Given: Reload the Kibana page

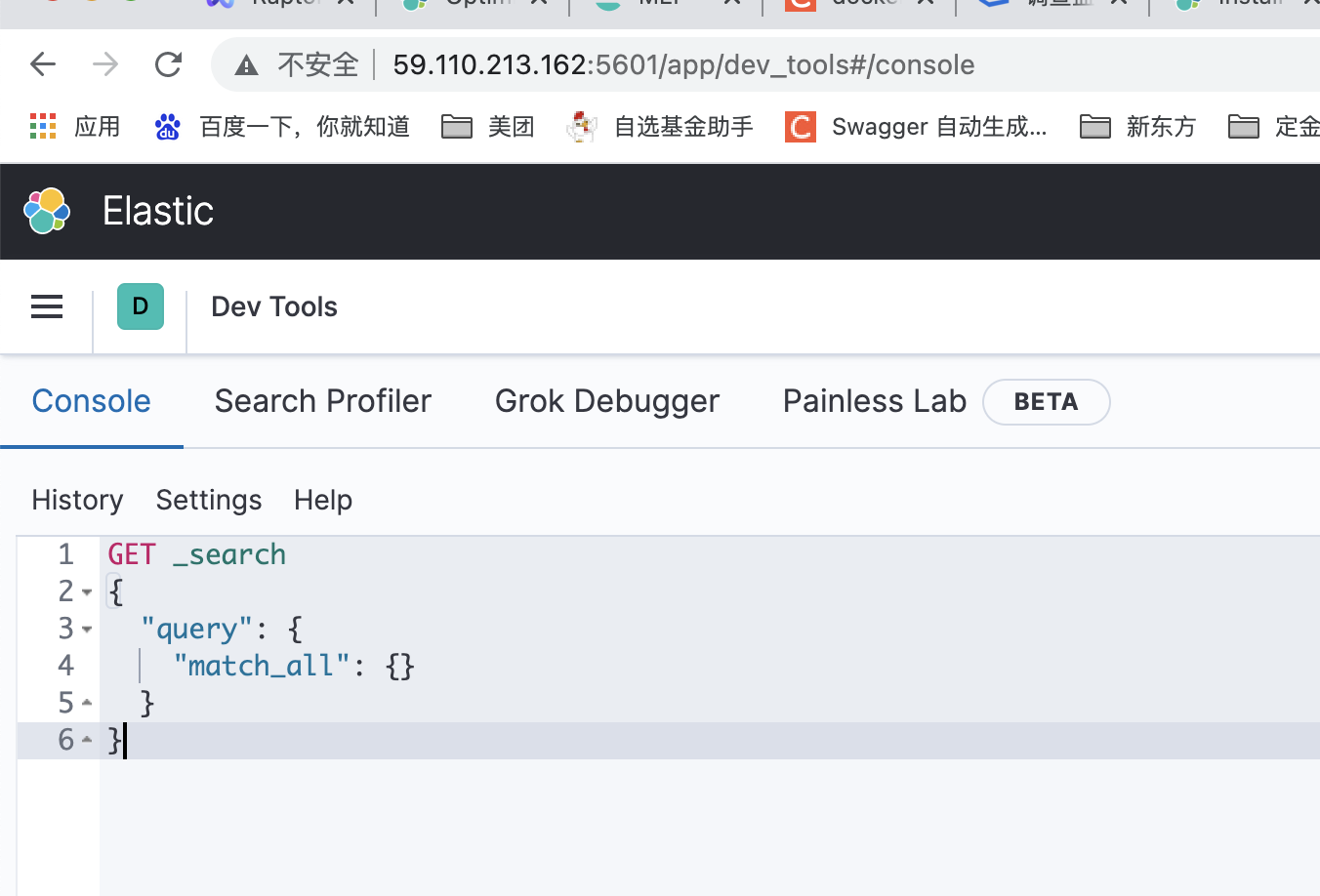Looking at the screenshot, I should coord(169,64).
